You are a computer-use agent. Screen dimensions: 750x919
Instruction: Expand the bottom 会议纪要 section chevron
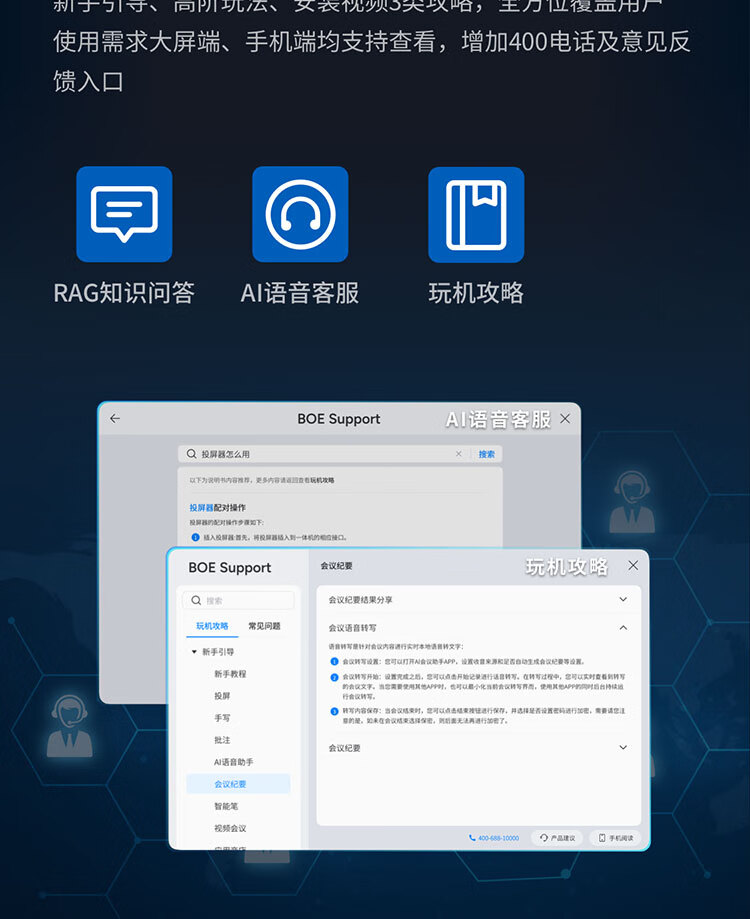pyautogui.click(x=623, y=747)
